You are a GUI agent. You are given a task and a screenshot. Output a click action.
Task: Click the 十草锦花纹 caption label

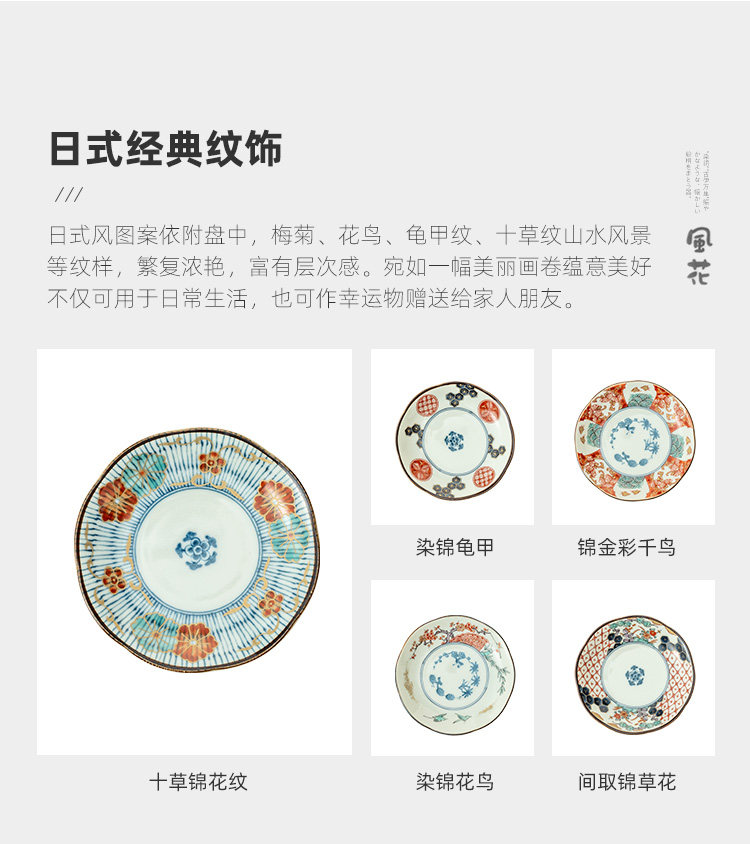pos(198,782)
